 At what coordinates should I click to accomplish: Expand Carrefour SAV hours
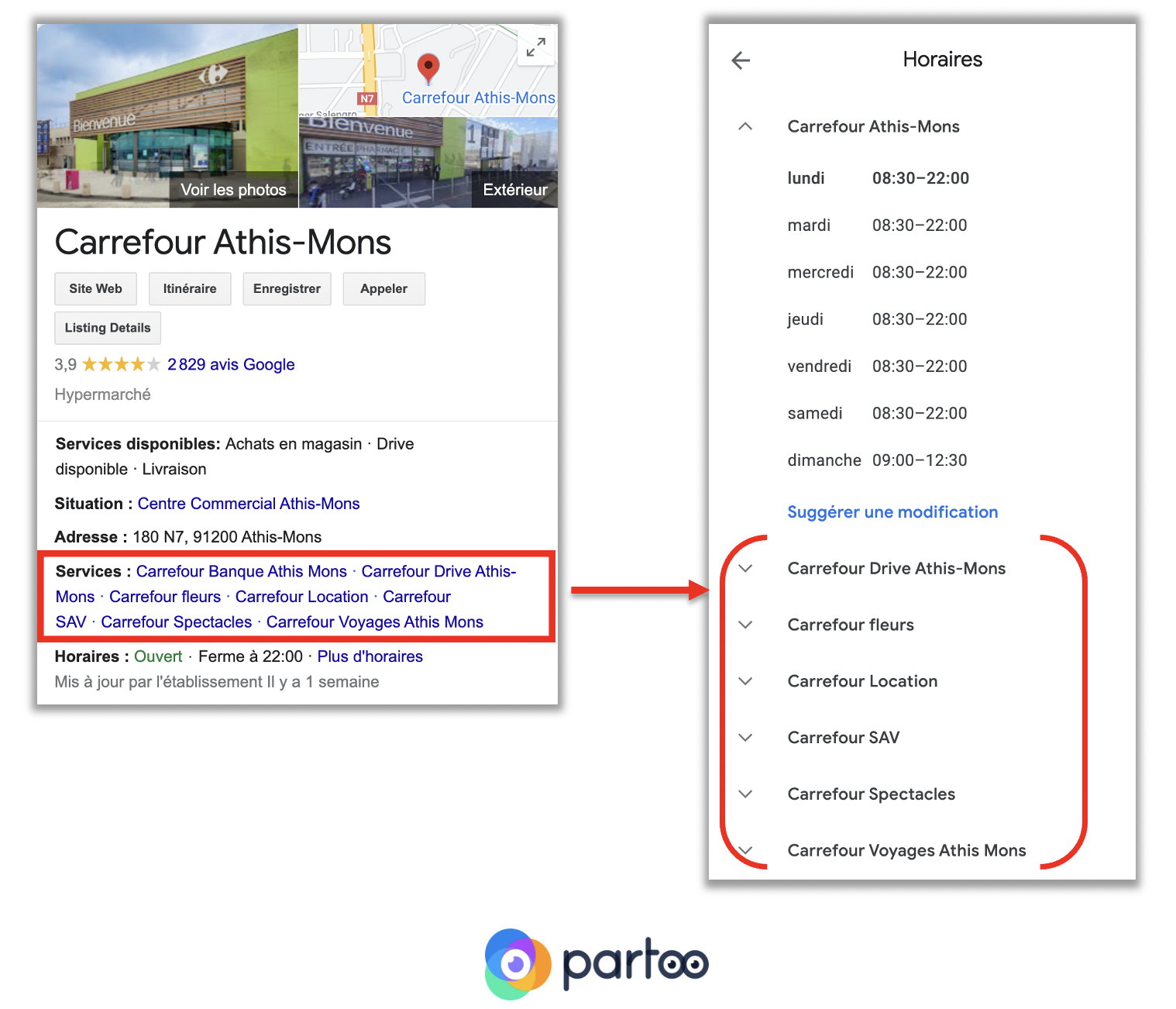(x=745, y=738)
